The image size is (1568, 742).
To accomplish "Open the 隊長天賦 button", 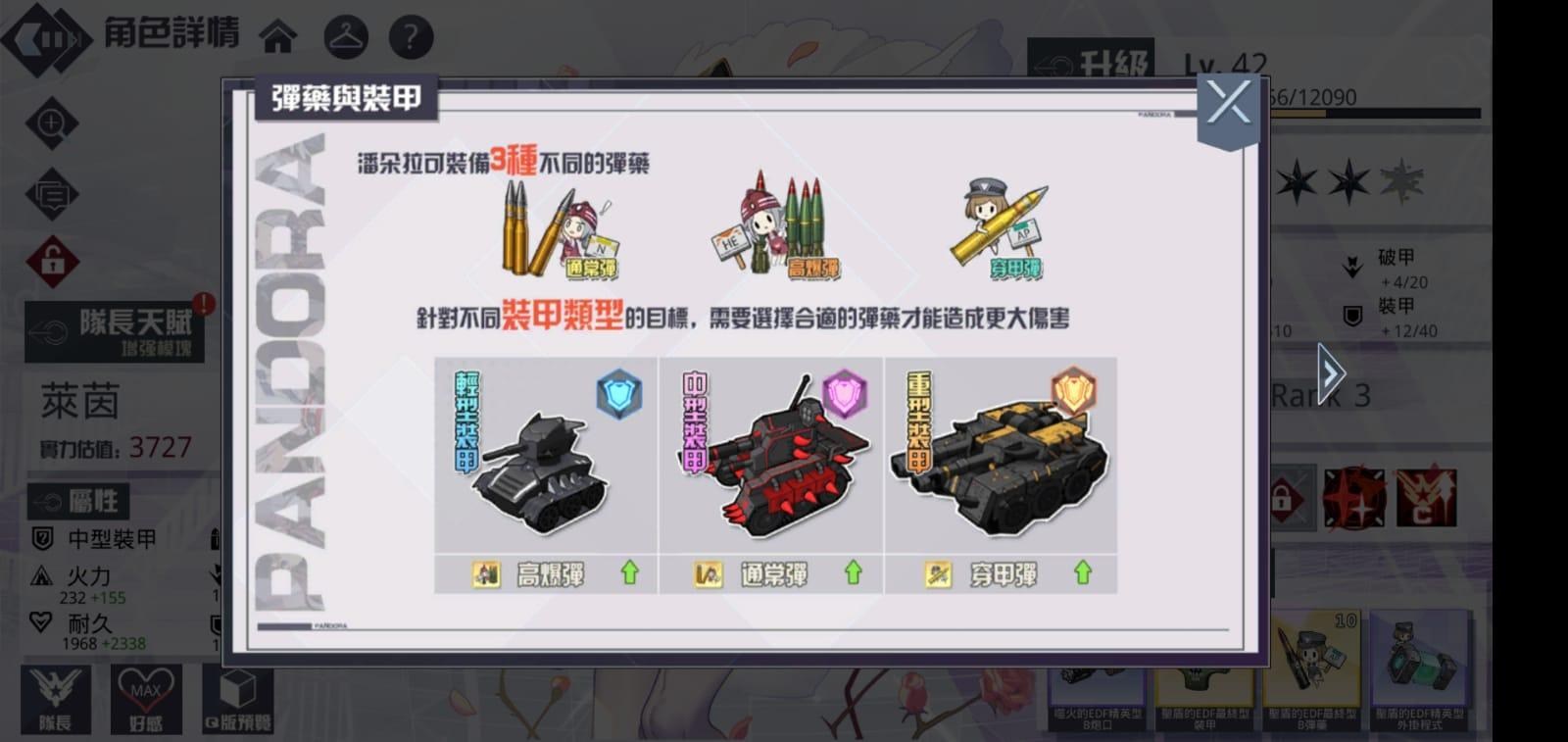I will (x=116, y=332).
